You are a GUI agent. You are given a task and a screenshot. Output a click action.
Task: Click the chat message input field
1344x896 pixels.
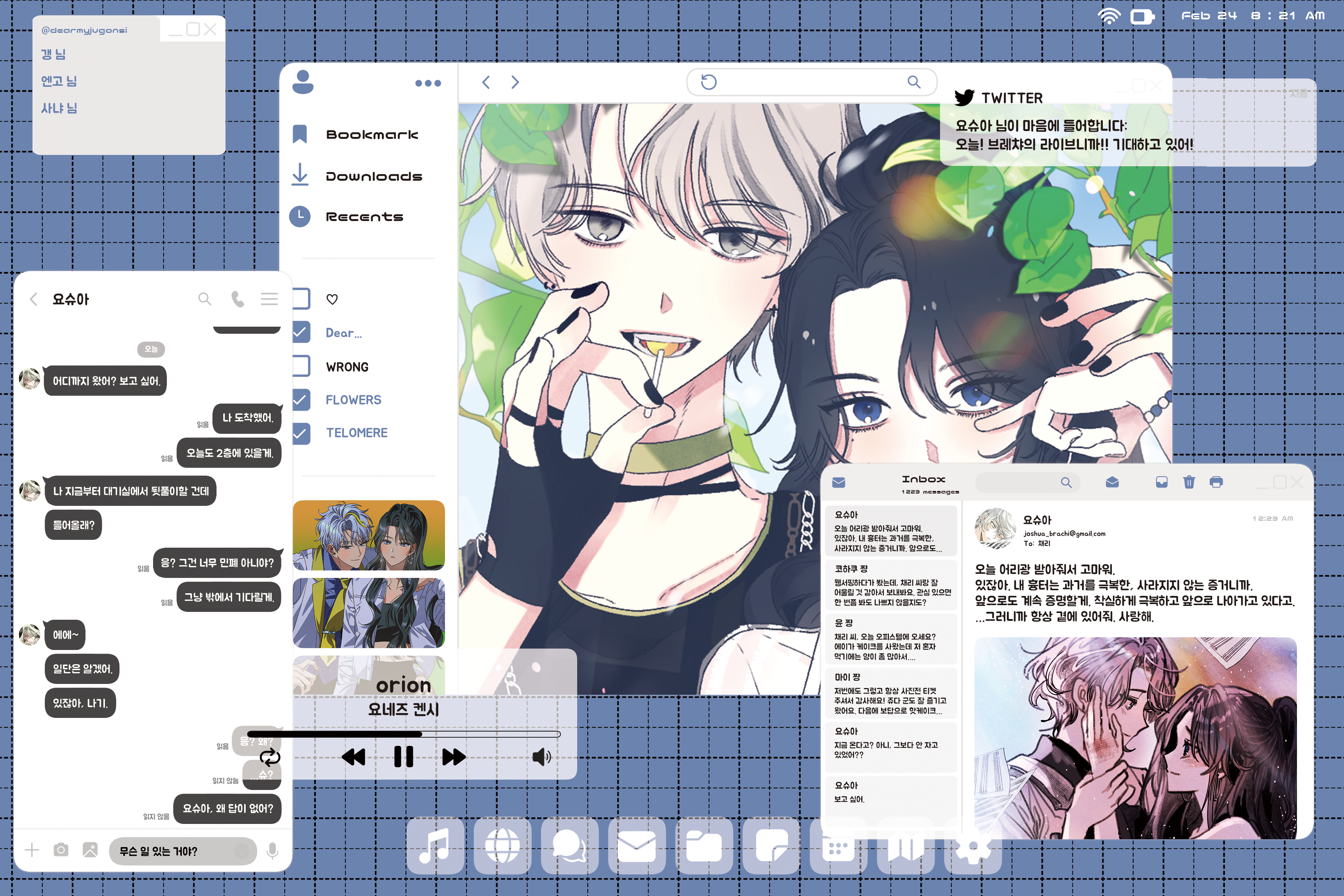[x=183, y=852]
